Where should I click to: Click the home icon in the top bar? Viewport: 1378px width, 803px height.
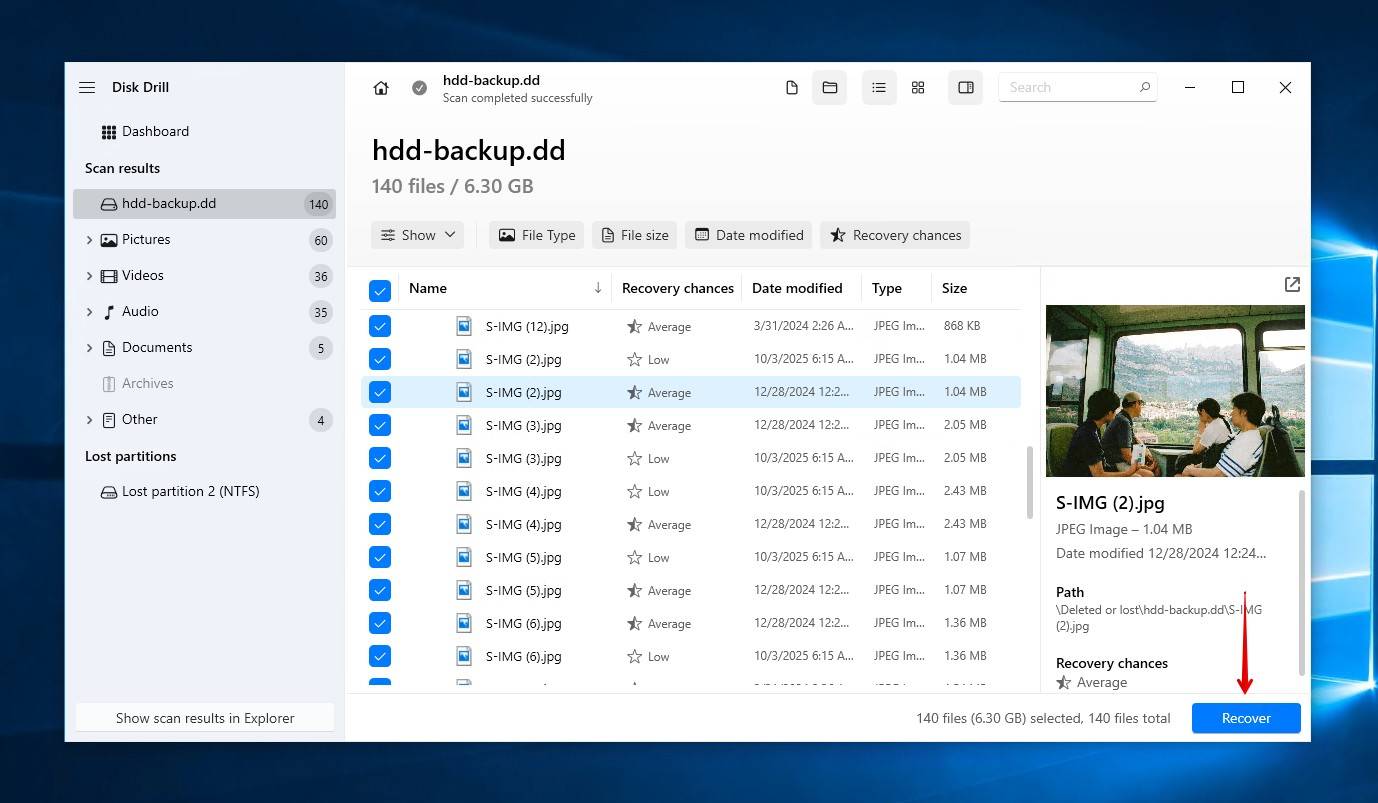pyautogui.click(x=380, y=87)
